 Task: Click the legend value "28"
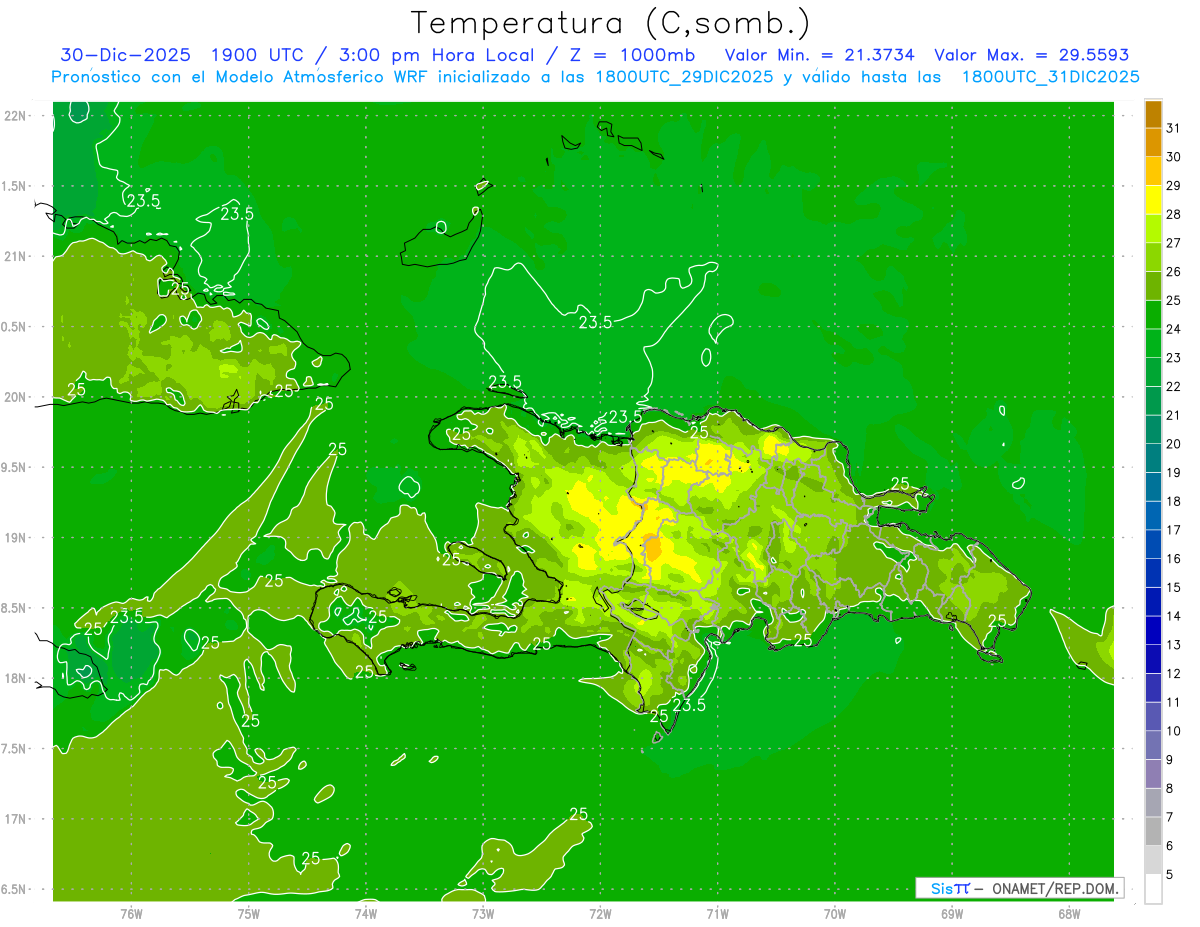tap(1173, 214)
